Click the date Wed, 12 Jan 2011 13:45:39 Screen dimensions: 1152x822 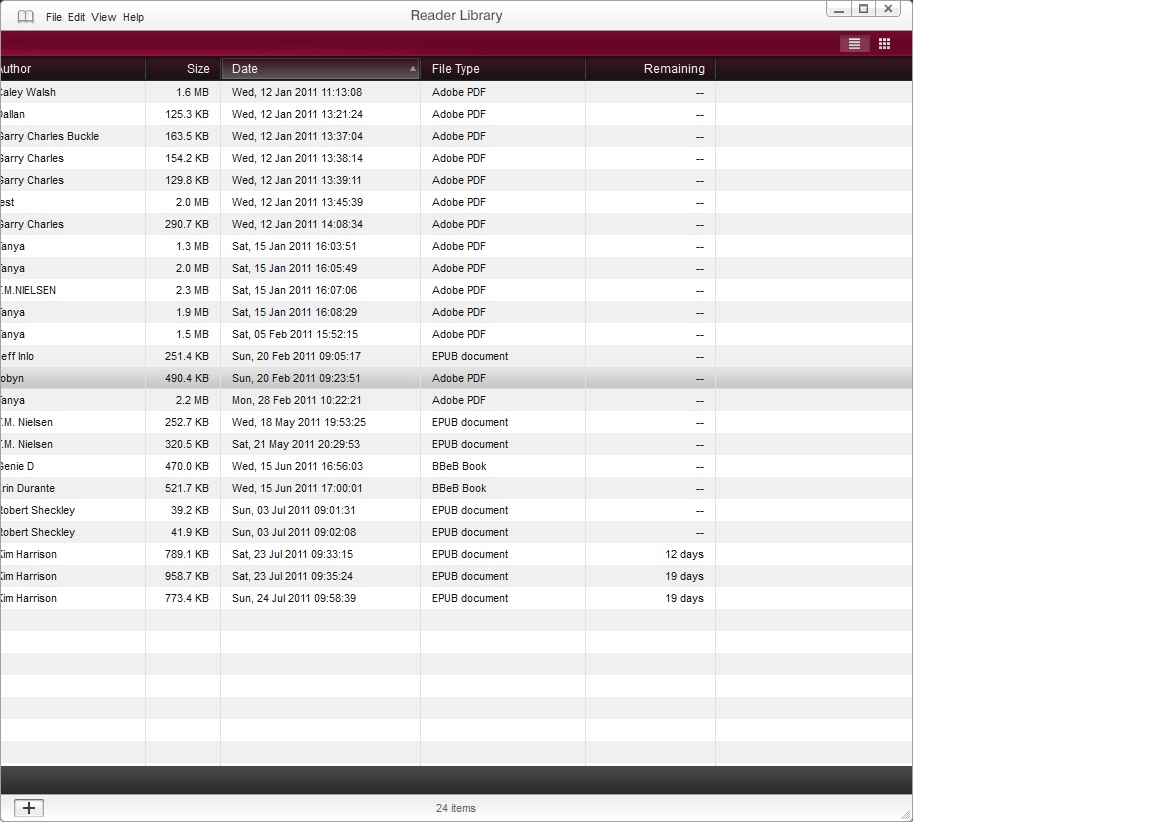point(297,203)
